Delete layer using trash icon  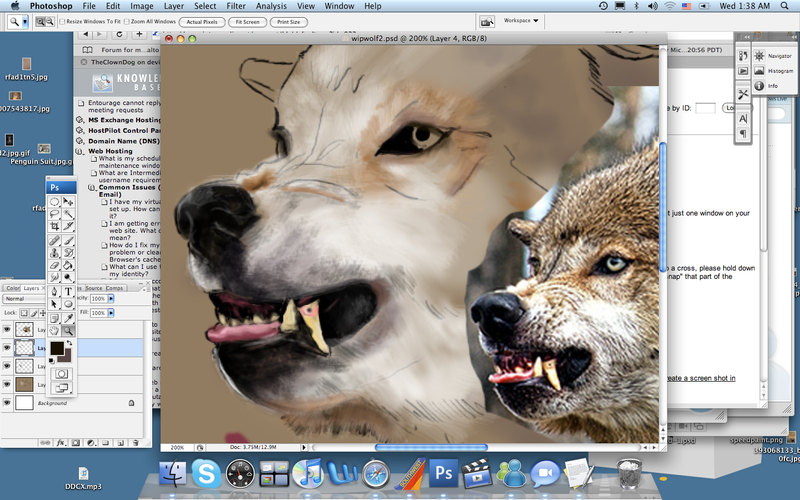pos(135,443)
